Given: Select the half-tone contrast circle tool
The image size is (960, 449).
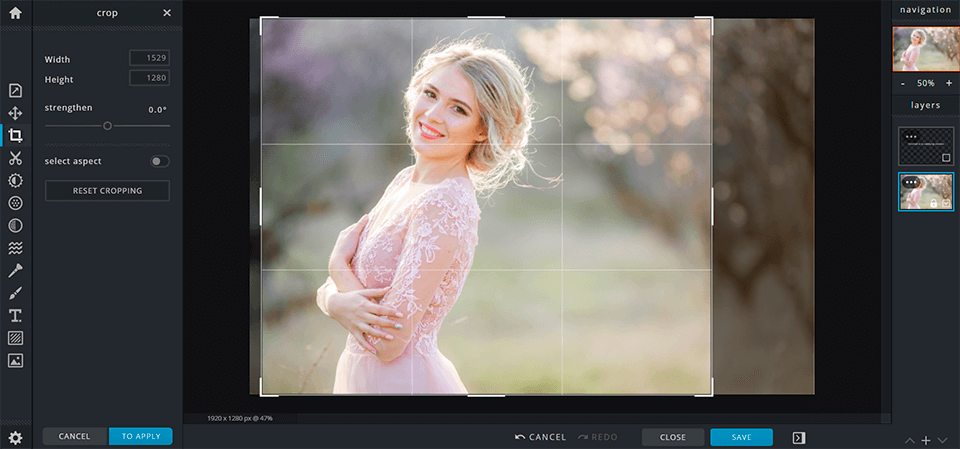Looking at the screenshot, I should pos(15,225).
